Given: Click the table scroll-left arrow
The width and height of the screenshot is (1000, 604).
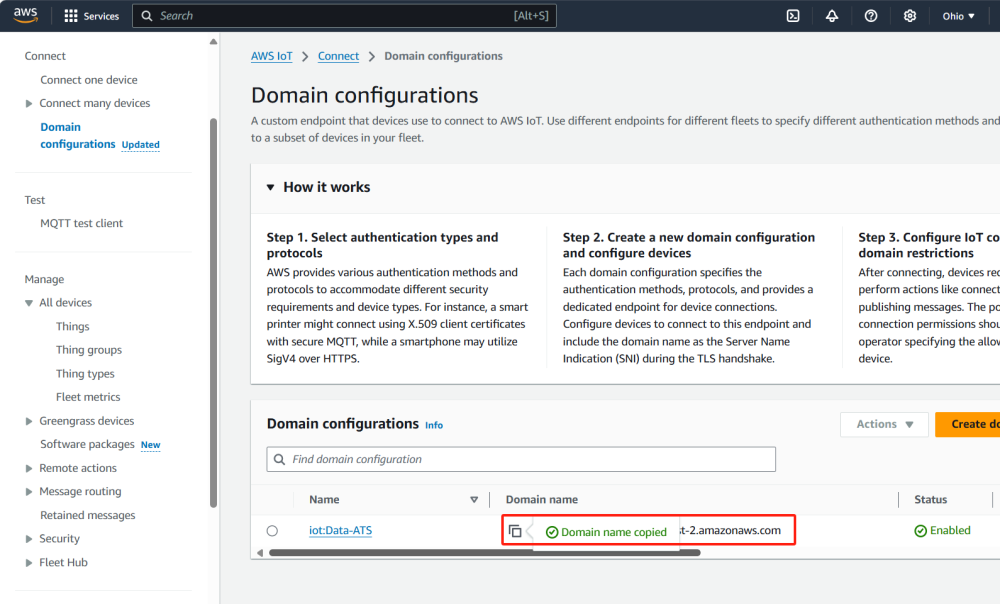Looking at the screenshot, I should tap(260, 552).
